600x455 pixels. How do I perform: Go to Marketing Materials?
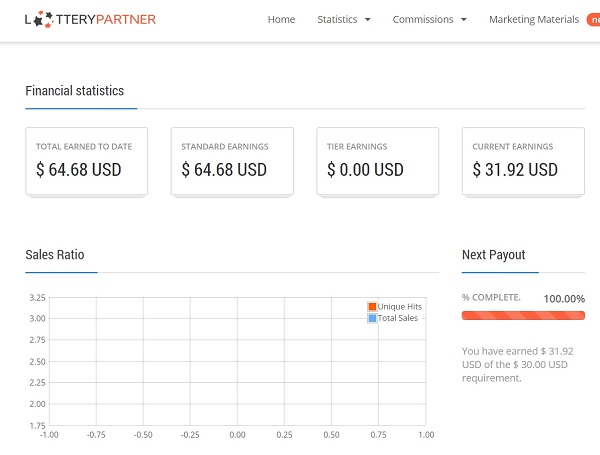[534, 19]
